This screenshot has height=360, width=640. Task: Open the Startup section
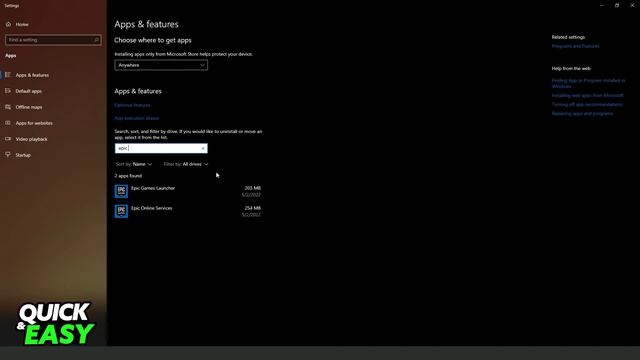tap(23, 155)
